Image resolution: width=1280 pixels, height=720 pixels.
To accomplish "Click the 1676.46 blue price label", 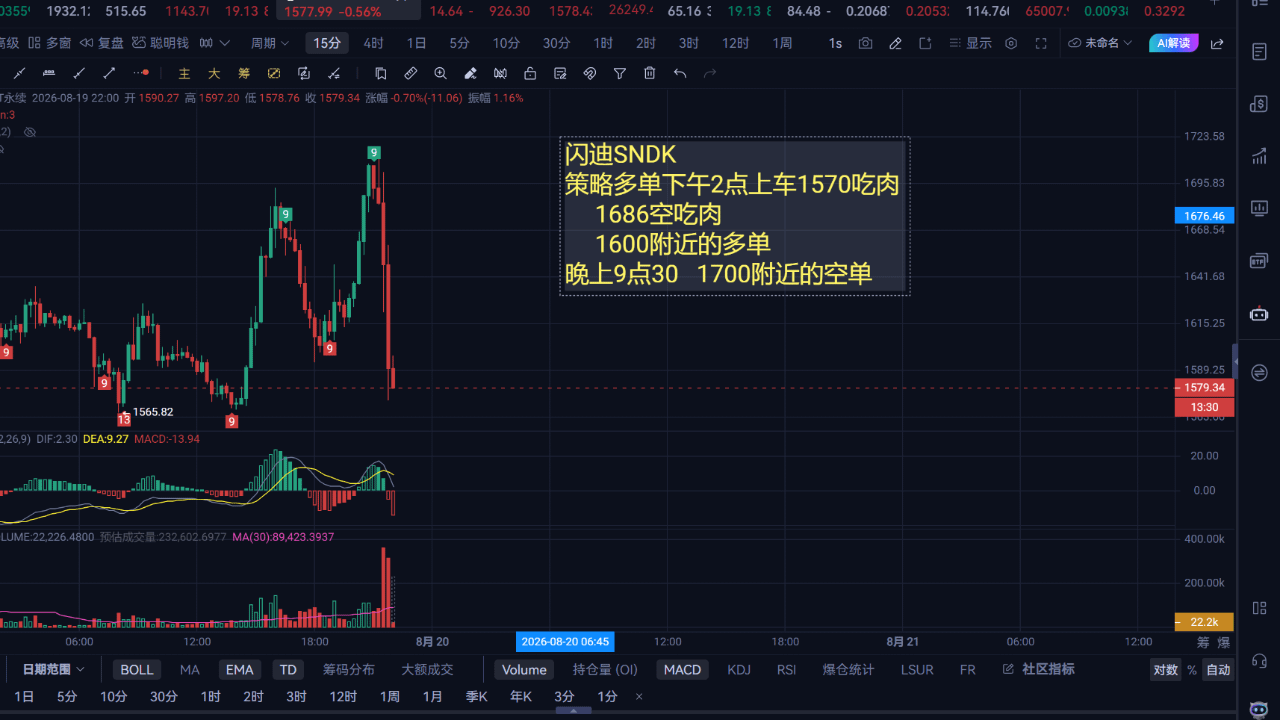I will point(1204,216).
